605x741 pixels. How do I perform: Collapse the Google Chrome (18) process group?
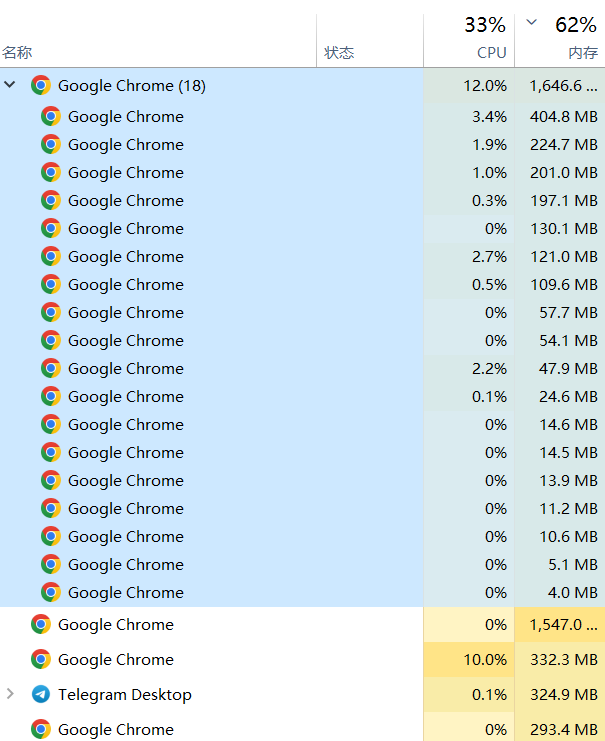tap(11, 86)
